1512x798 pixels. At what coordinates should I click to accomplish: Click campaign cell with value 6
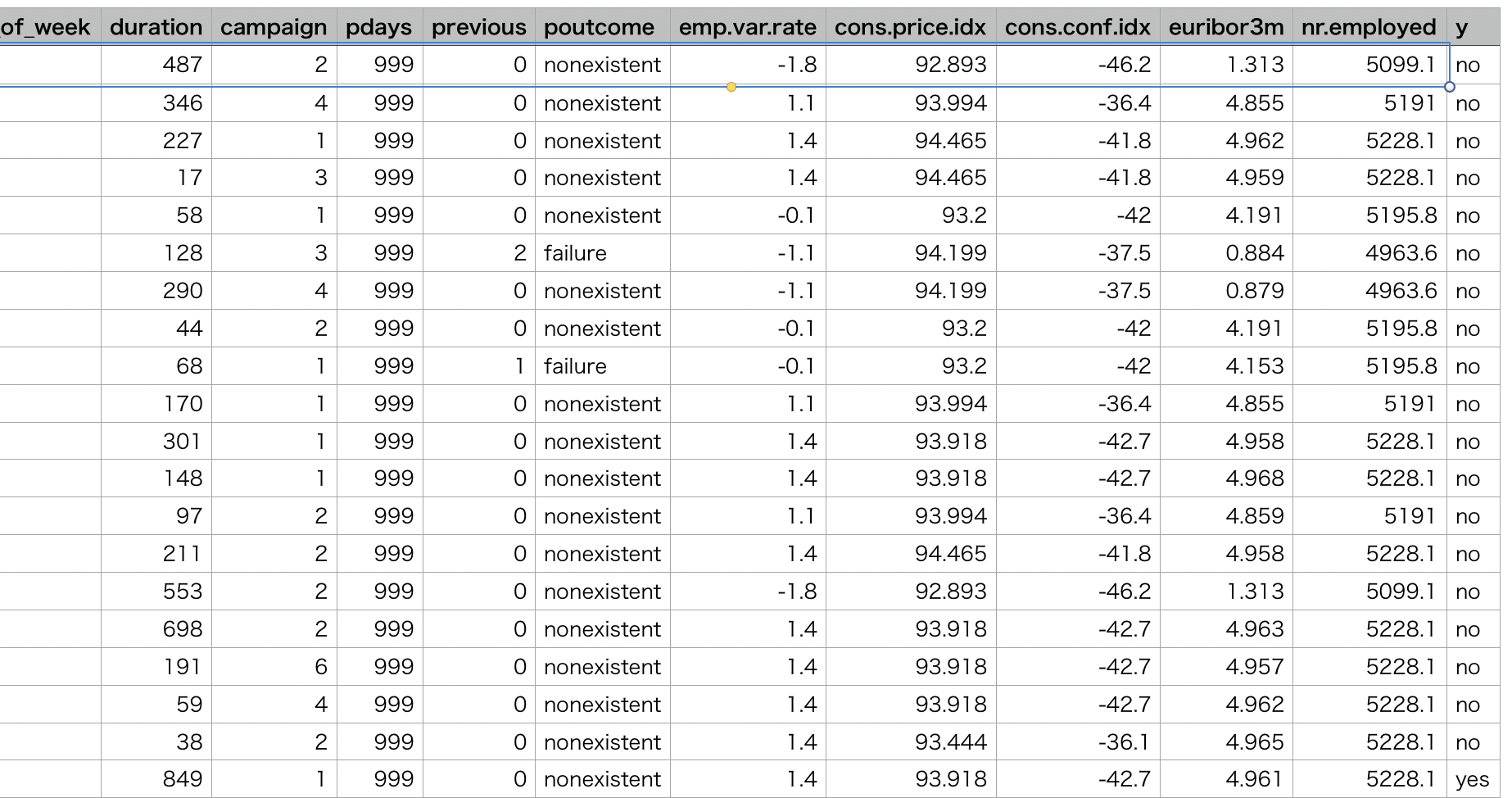coord(274,667)
